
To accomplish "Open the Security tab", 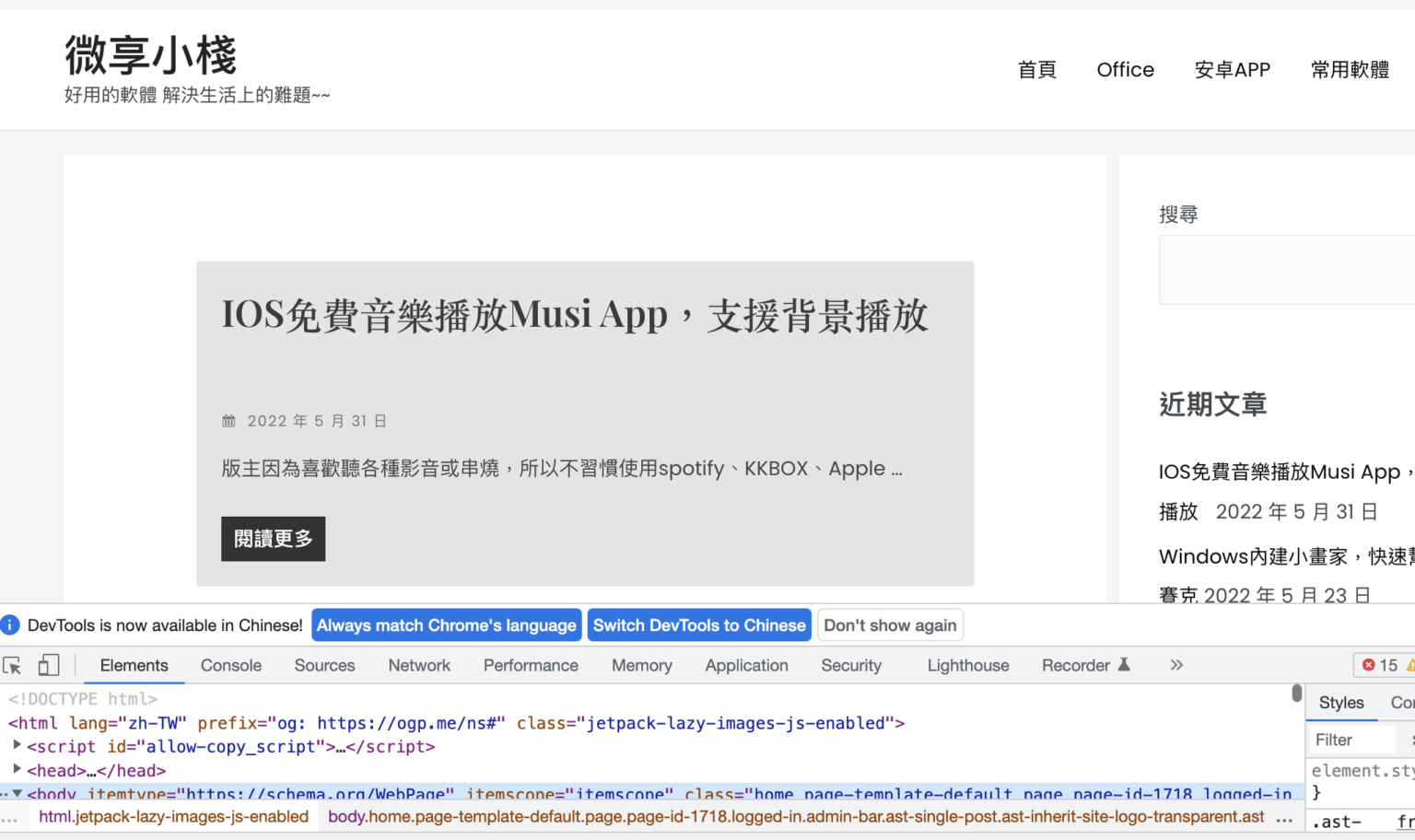I will tap(851, 665).
